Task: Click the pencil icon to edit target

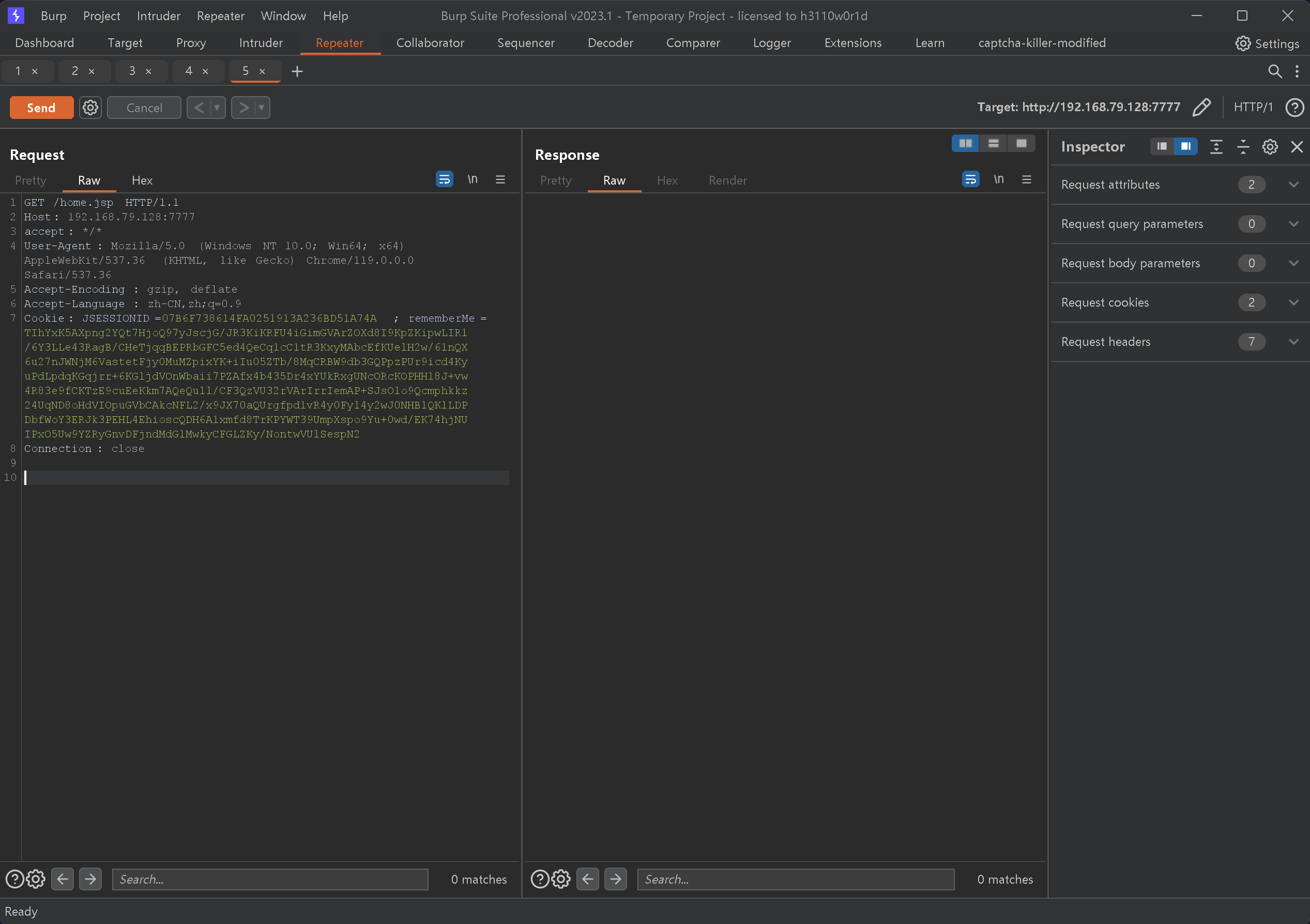Action: coord(1201,108)
